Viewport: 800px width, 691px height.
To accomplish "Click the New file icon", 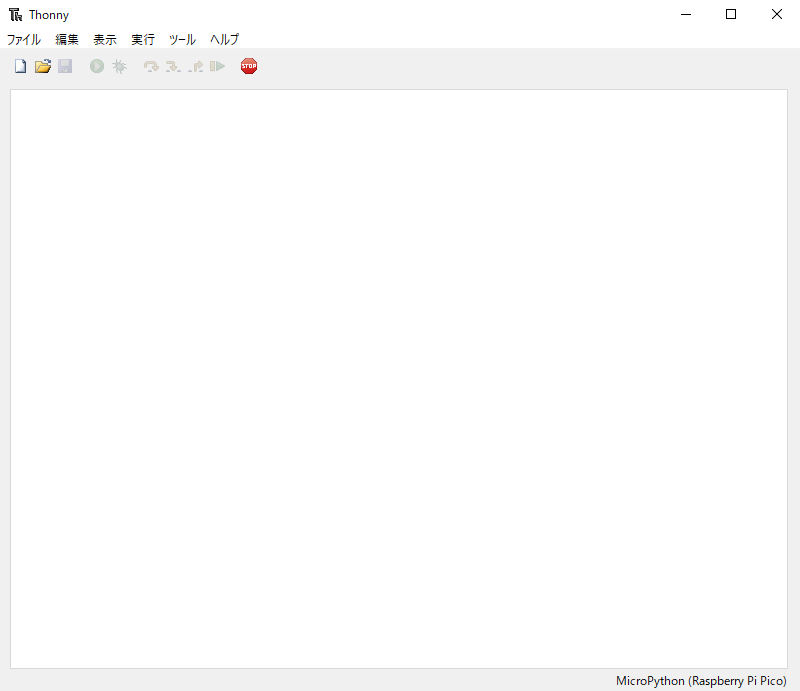I will (x=20, y=66).
